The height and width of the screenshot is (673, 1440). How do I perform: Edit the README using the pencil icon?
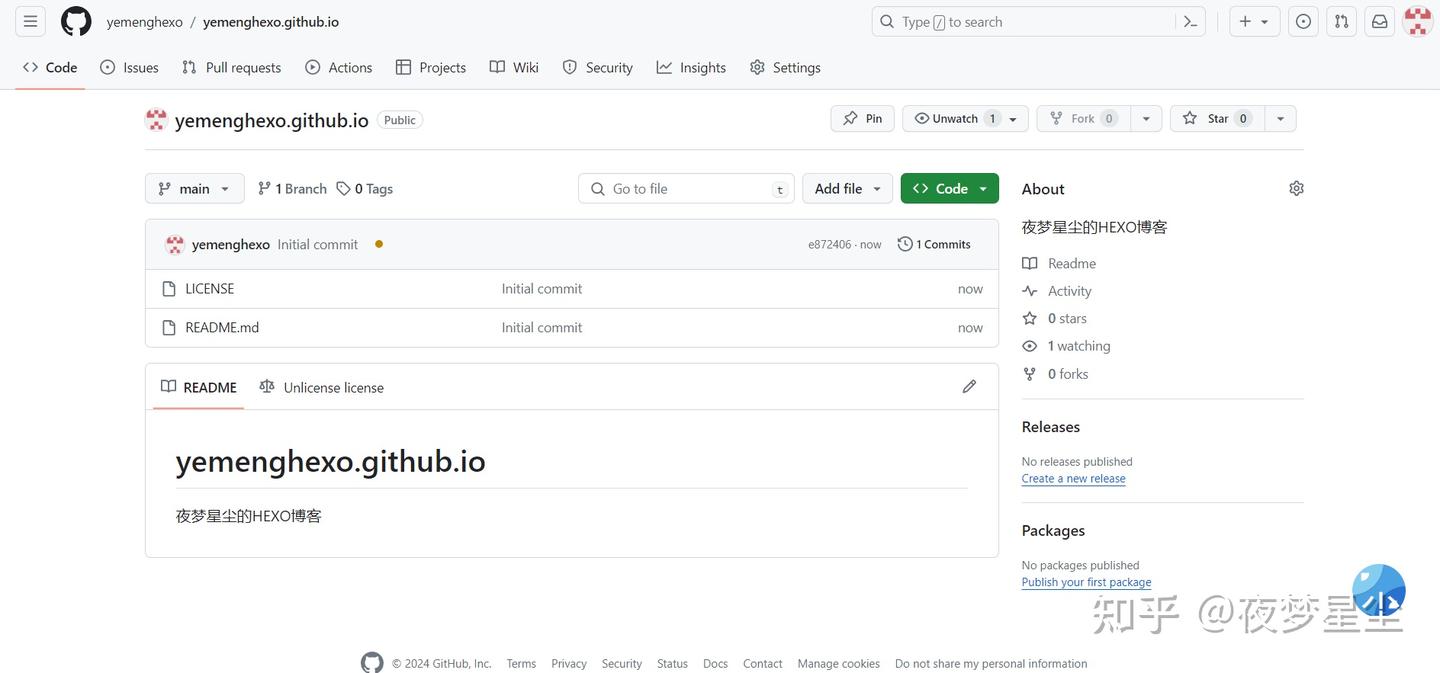[968, 386]
